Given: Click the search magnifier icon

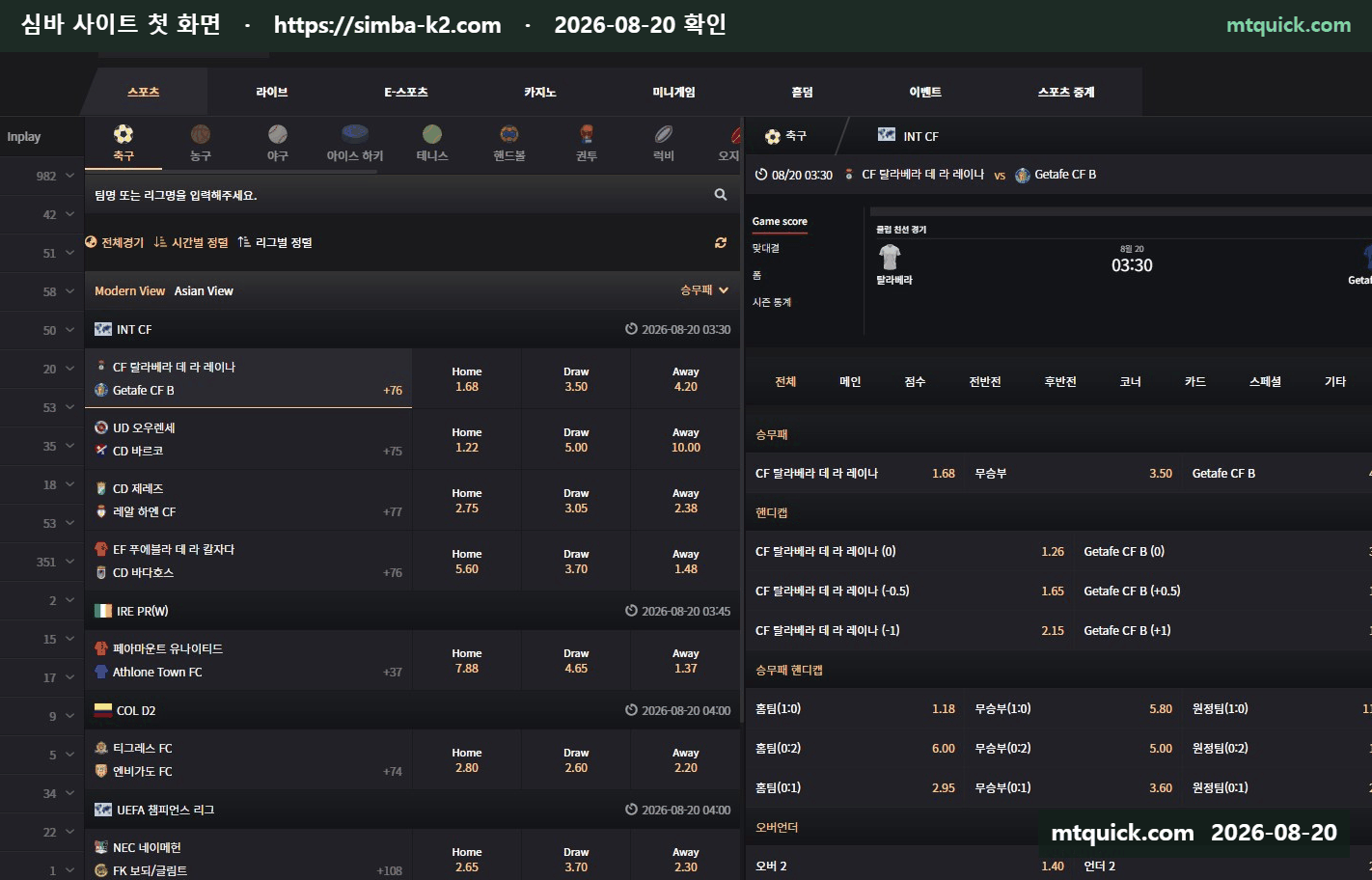Looking at the screenshot, I should click(x=721, y=195).
